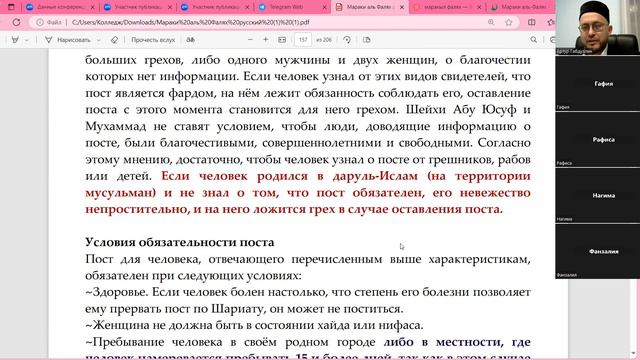This screenshot has width=640, height=360.
Task: Select the presenter's video thumbnail
Action: tap(597, 27)
